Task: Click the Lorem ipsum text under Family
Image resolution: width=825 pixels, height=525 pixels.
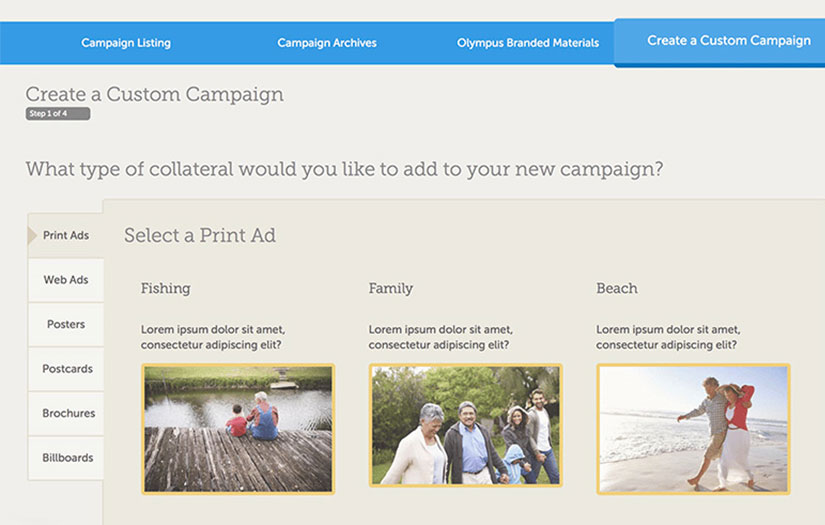Action: pos(440,337)
